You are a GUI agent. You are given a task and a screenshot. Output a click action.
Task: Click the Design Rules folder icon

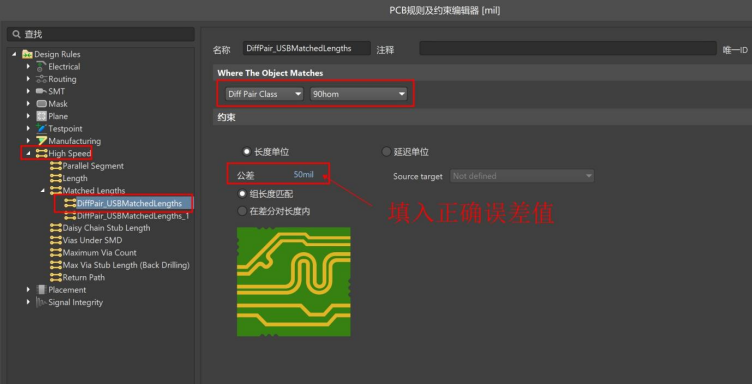click(27, 54)
